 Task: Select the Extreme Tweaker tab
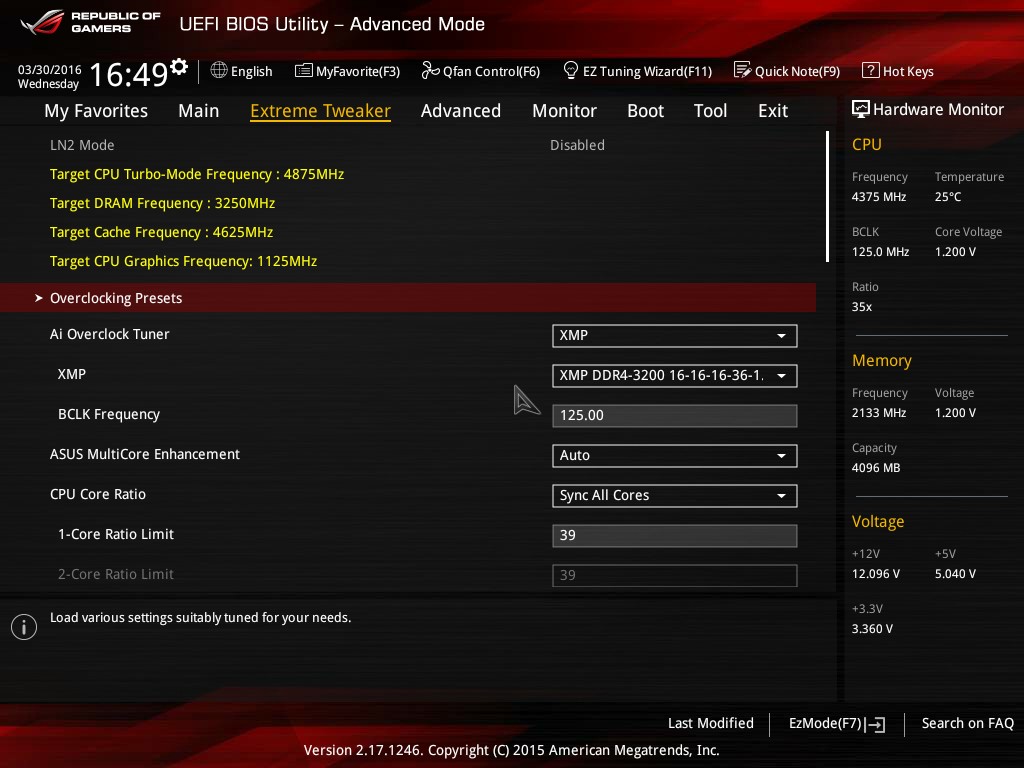pos(321,111)
